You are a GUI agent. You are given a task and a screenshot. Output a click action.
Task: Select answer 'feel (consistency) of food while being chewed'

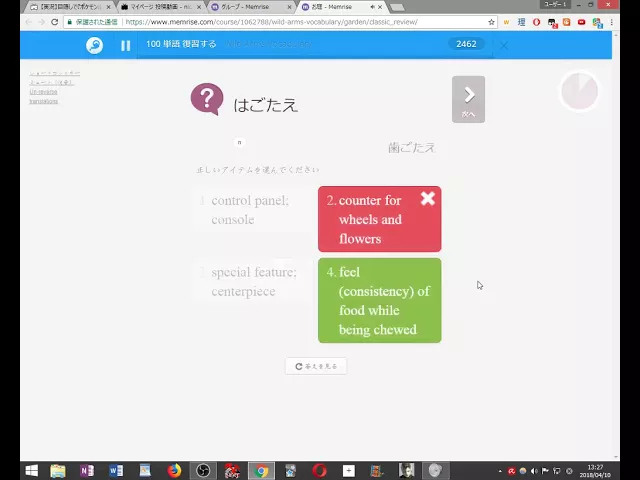tap(380, 300)
